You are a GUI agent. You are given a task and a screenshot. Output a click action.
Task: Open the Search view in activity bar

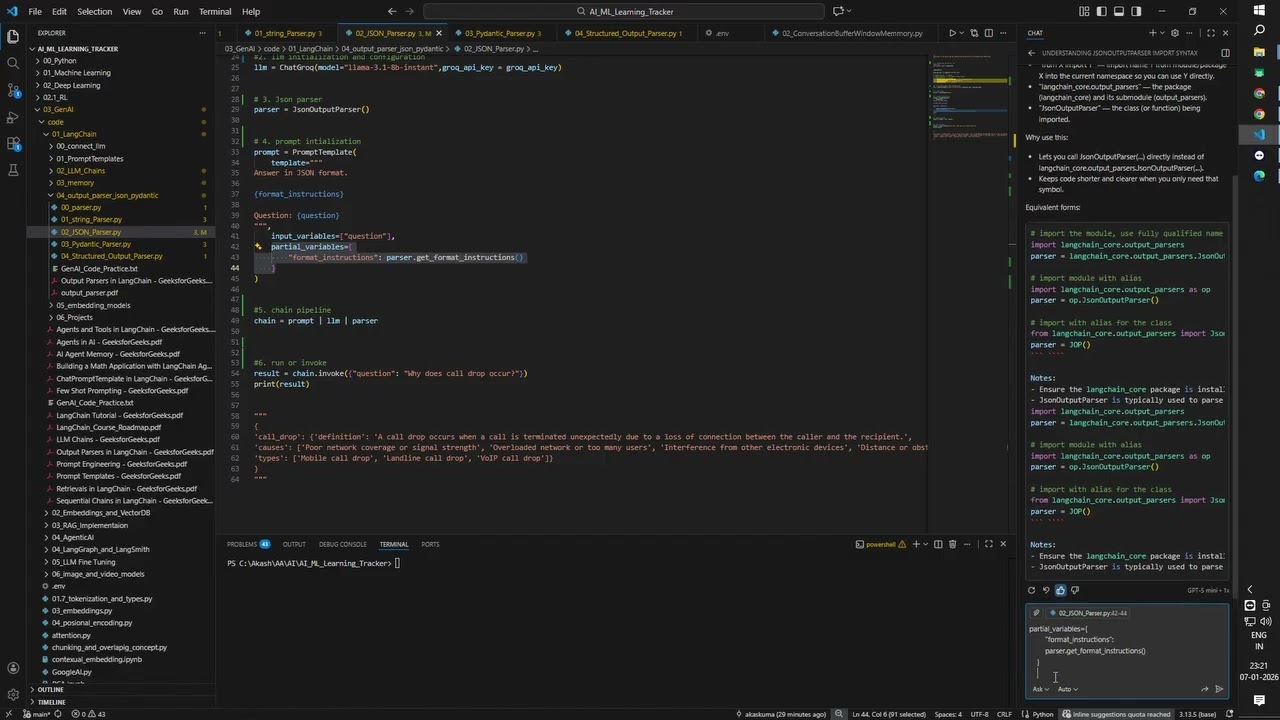click(13, 63)
